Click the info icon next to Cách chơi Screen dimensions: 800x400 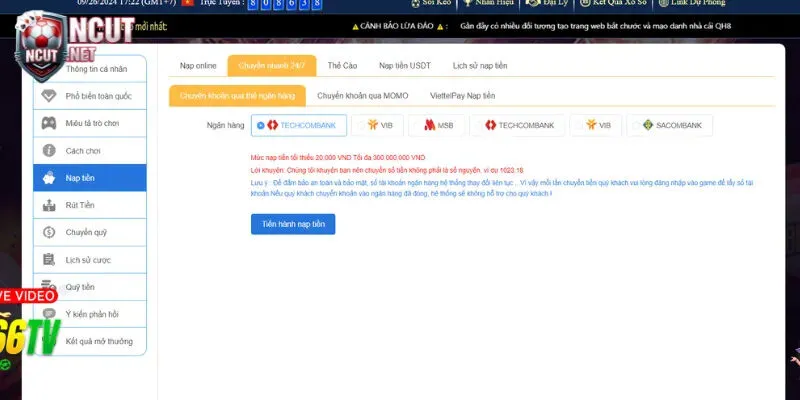[49, 150]
